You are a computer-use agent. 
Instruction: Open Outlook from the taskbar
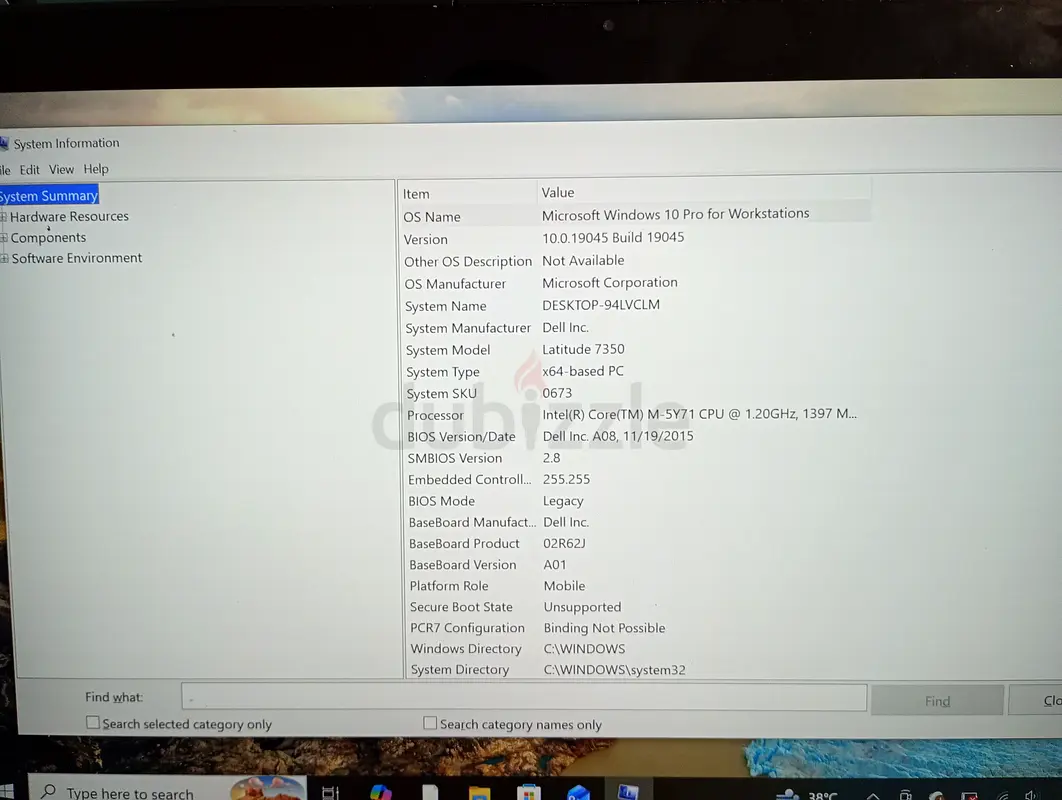[578, 793]
